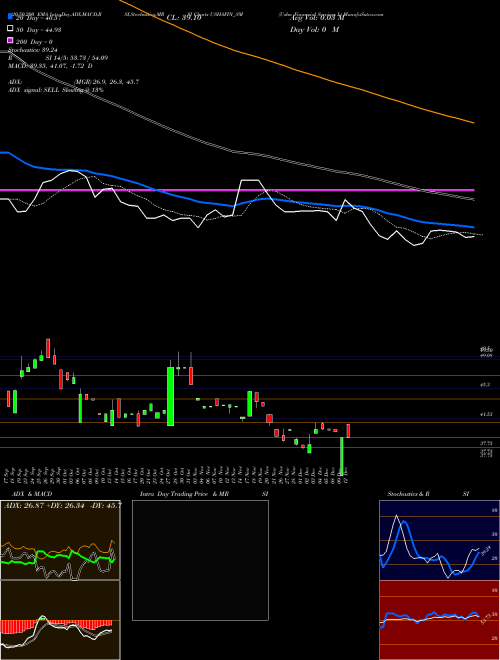Click the long green candle second from the right

342,457
